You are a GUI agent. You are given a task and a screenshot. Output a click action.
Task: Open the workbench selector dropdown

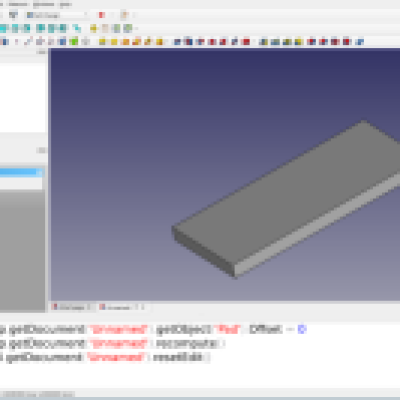coord(57,15)
